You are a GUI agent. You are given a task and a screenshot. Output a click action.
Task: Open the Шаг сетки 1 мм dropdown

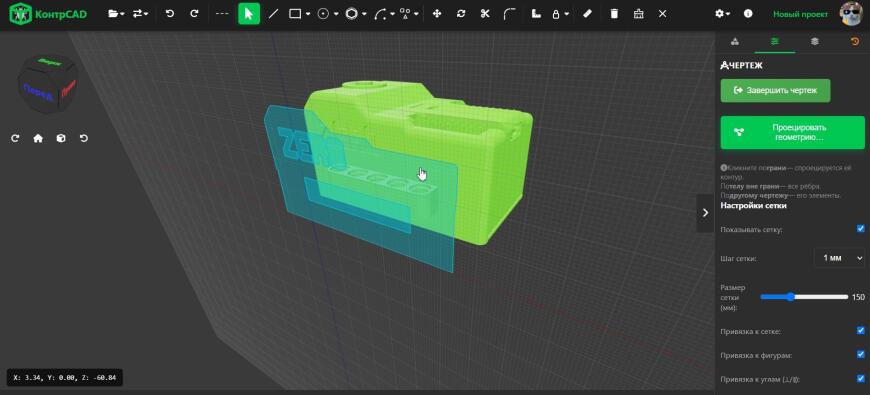point(839,258)
